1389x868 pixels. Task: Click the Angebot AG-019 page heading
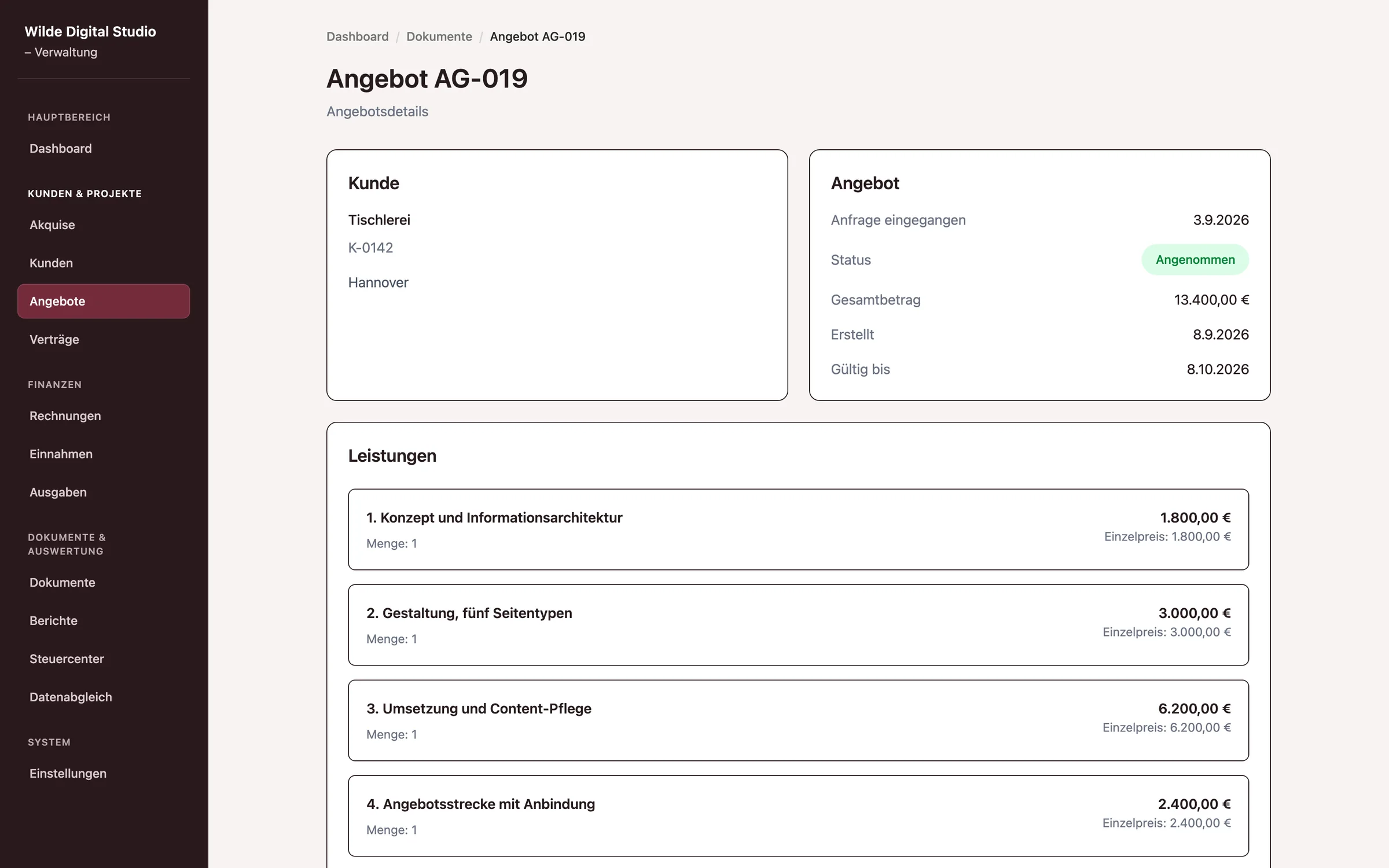pyautogui.click(x=427, y=79)
